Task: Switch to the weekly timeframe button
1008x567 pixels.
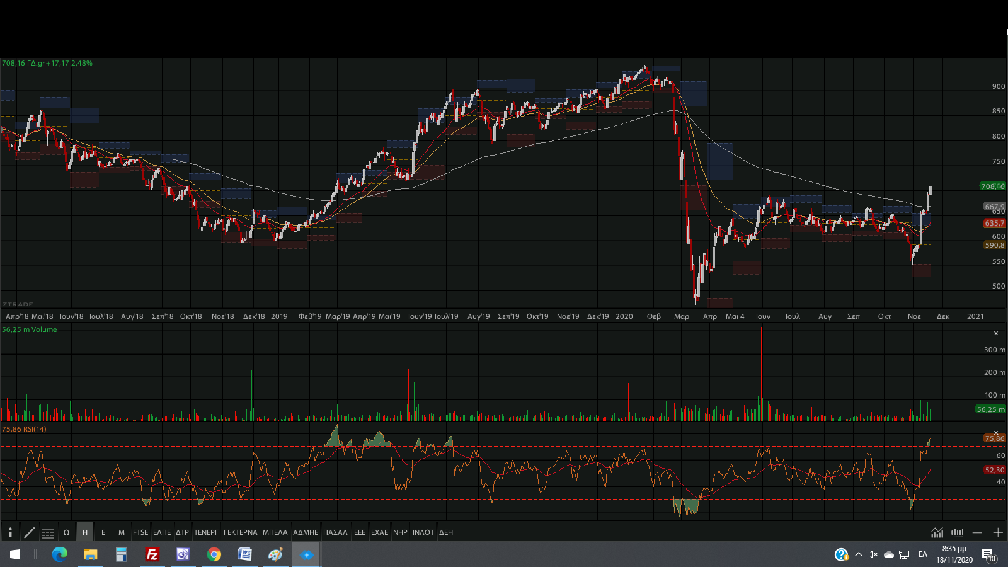Action: (x=103, y=532)
